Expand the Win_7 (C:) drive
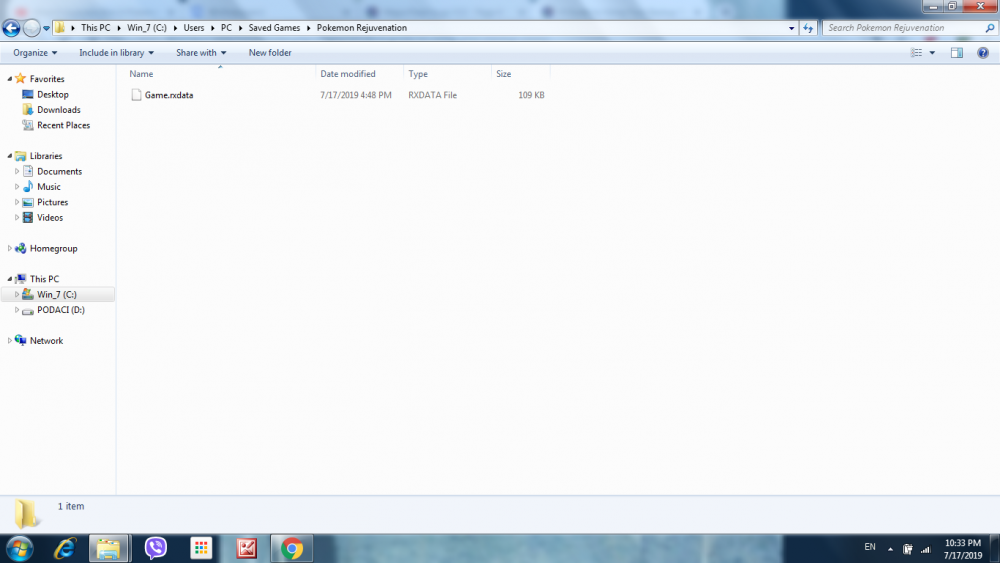This screenshot has height=563, width=1000. pyautogui.click(x=17, y=295)
